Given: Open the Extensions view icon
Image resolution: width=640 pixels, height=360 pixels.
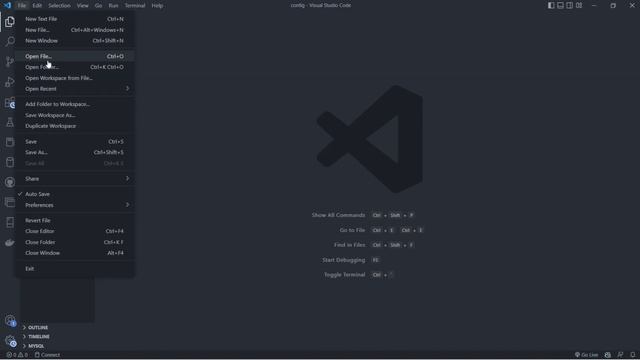Looking at the screenshot, I should (x=10, y=102).
